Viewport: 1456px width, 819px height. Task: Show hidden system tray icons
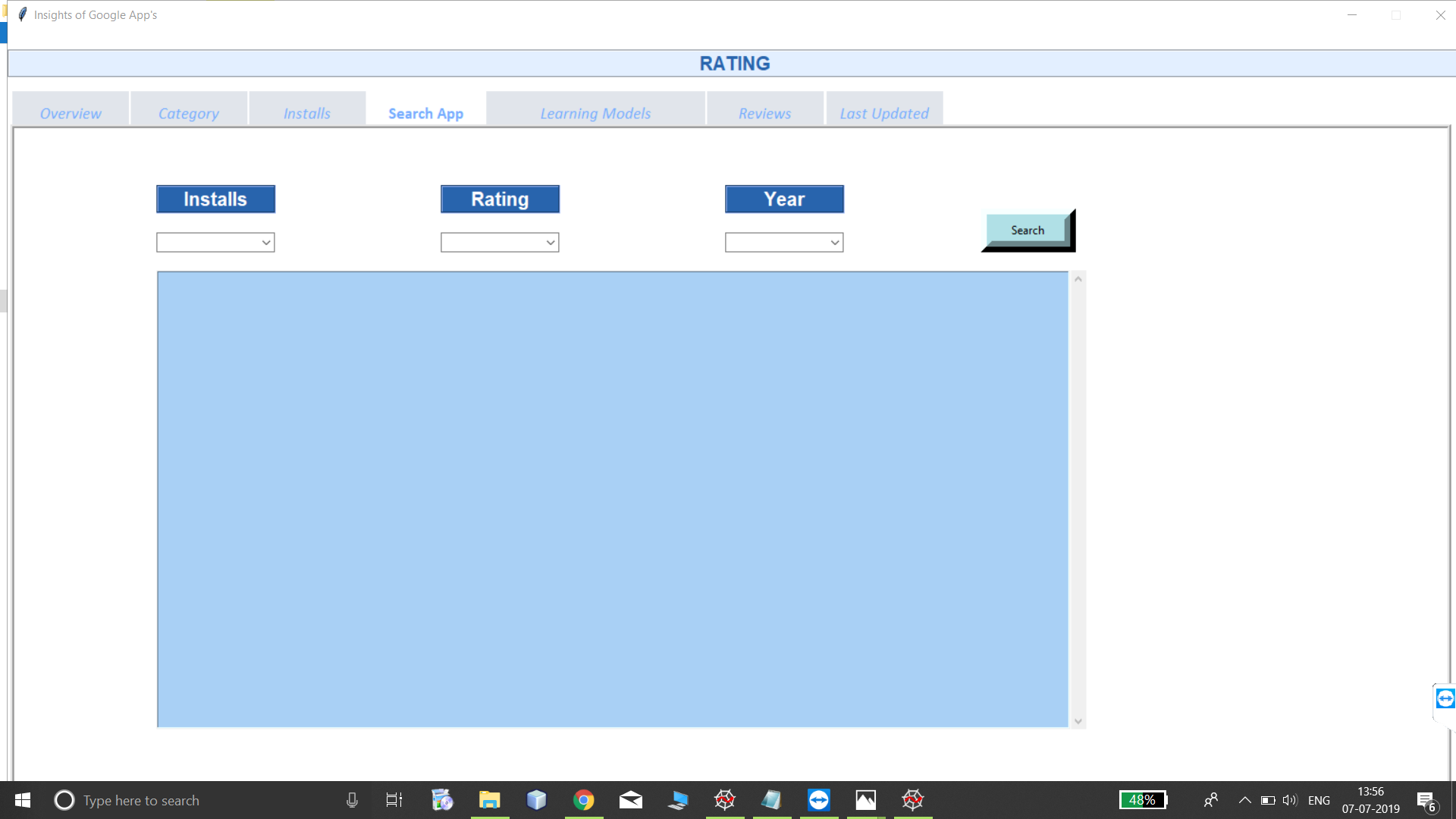1244,800
